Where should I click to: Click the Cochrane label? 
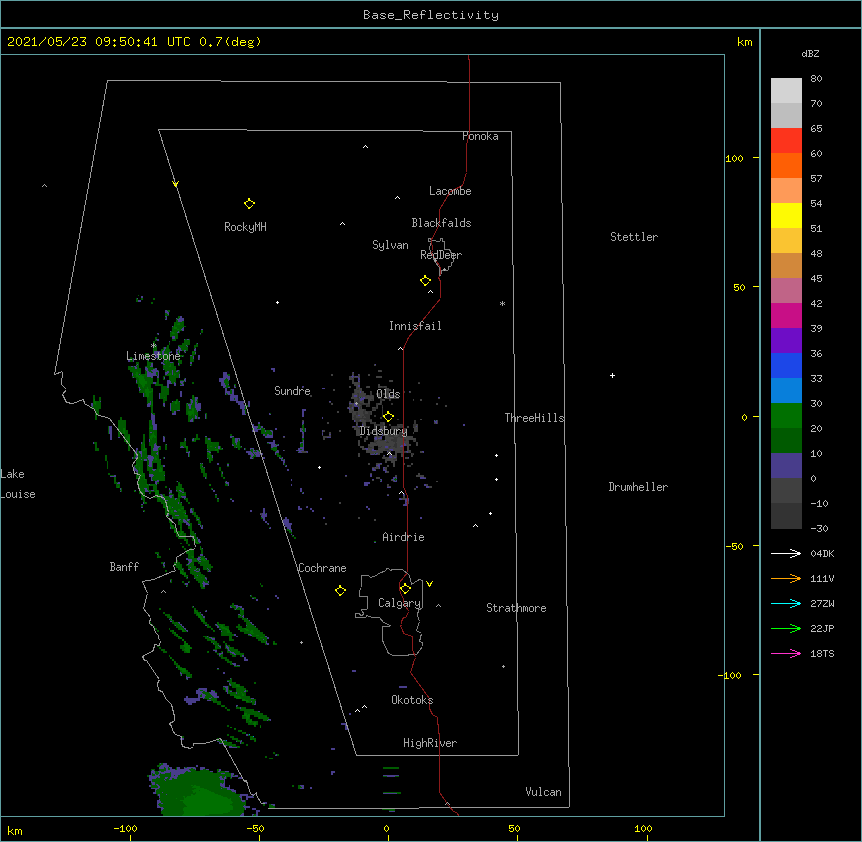[x=322, y=568]
